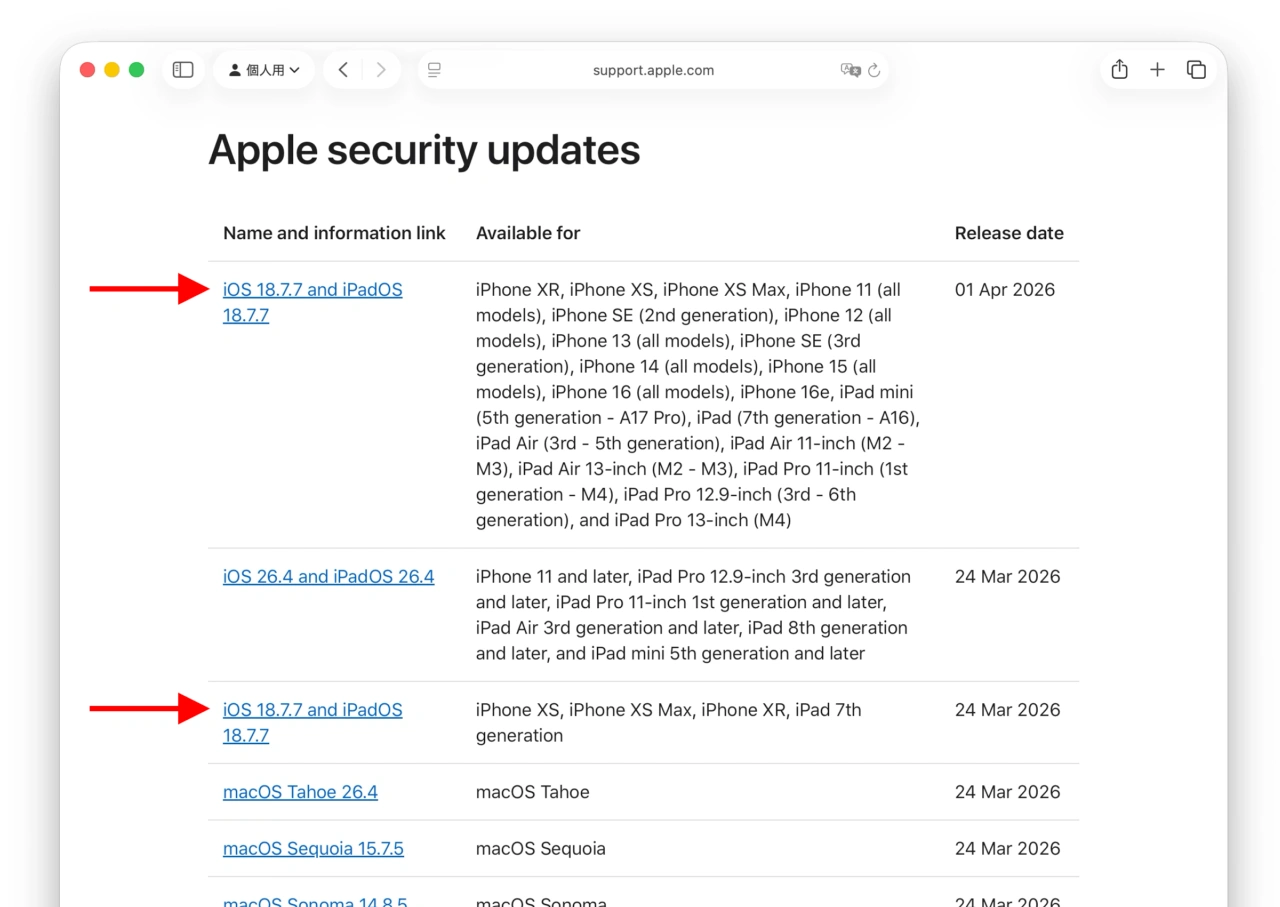The height and width of the screenshot is (907, 1280).
Task: Go back to the previous page
Action: point(343,70)
